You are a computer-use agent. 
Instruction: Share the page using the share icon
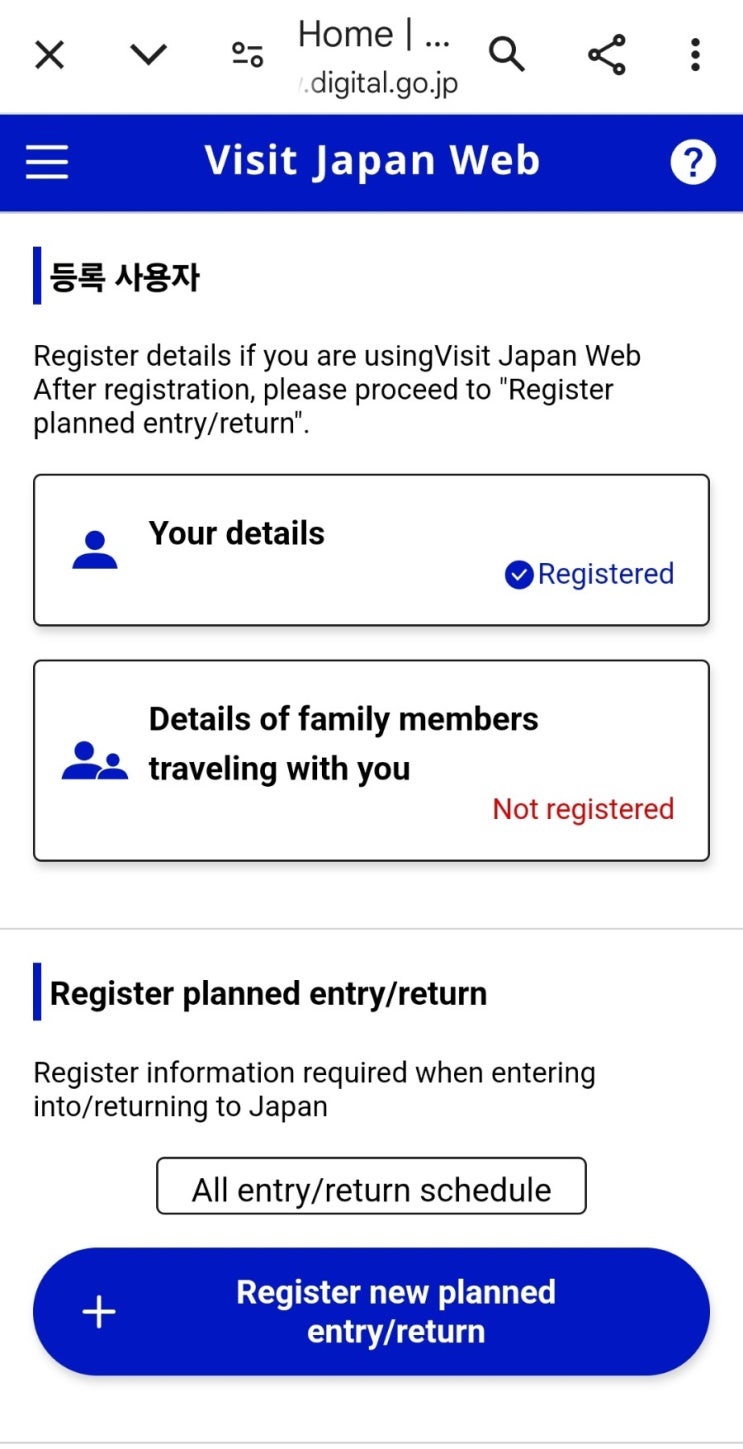tap(606, 55)
